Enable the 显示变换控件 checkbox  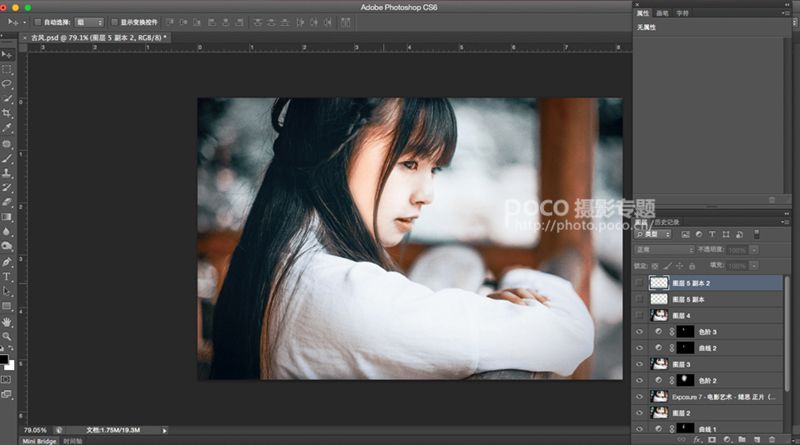(114, 22)
